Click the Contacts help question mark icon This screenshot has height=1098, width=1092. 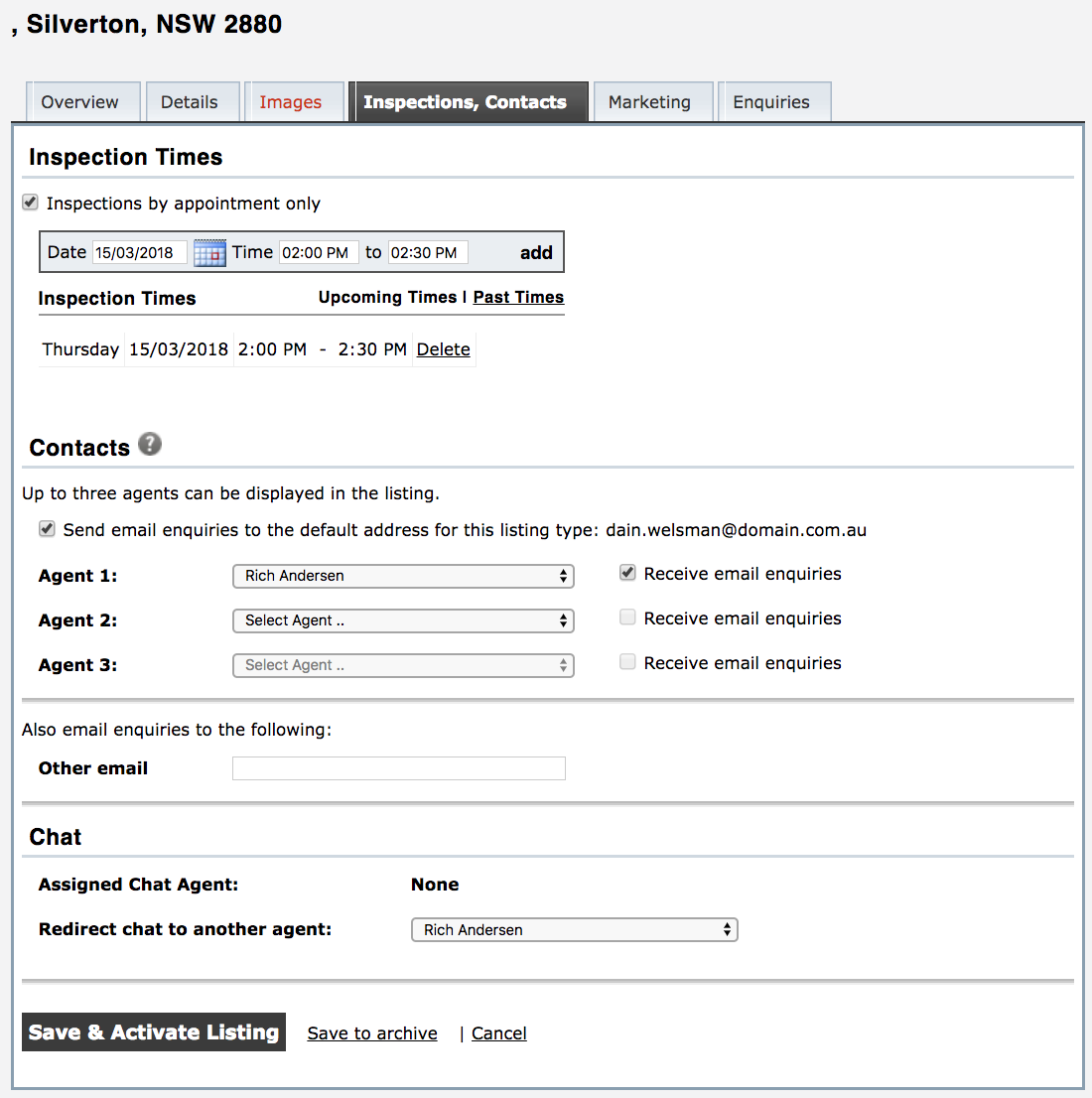point(150,444)
